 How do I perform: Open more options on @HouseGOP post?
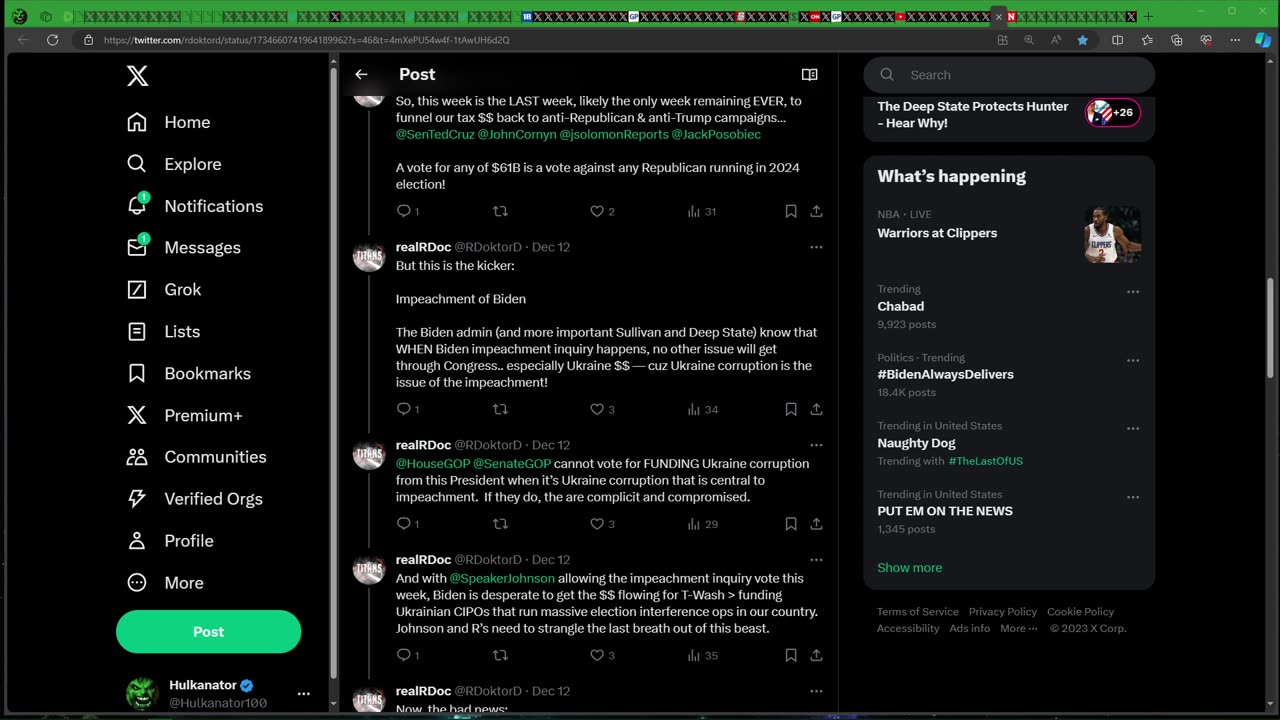(x=816, y=445)
